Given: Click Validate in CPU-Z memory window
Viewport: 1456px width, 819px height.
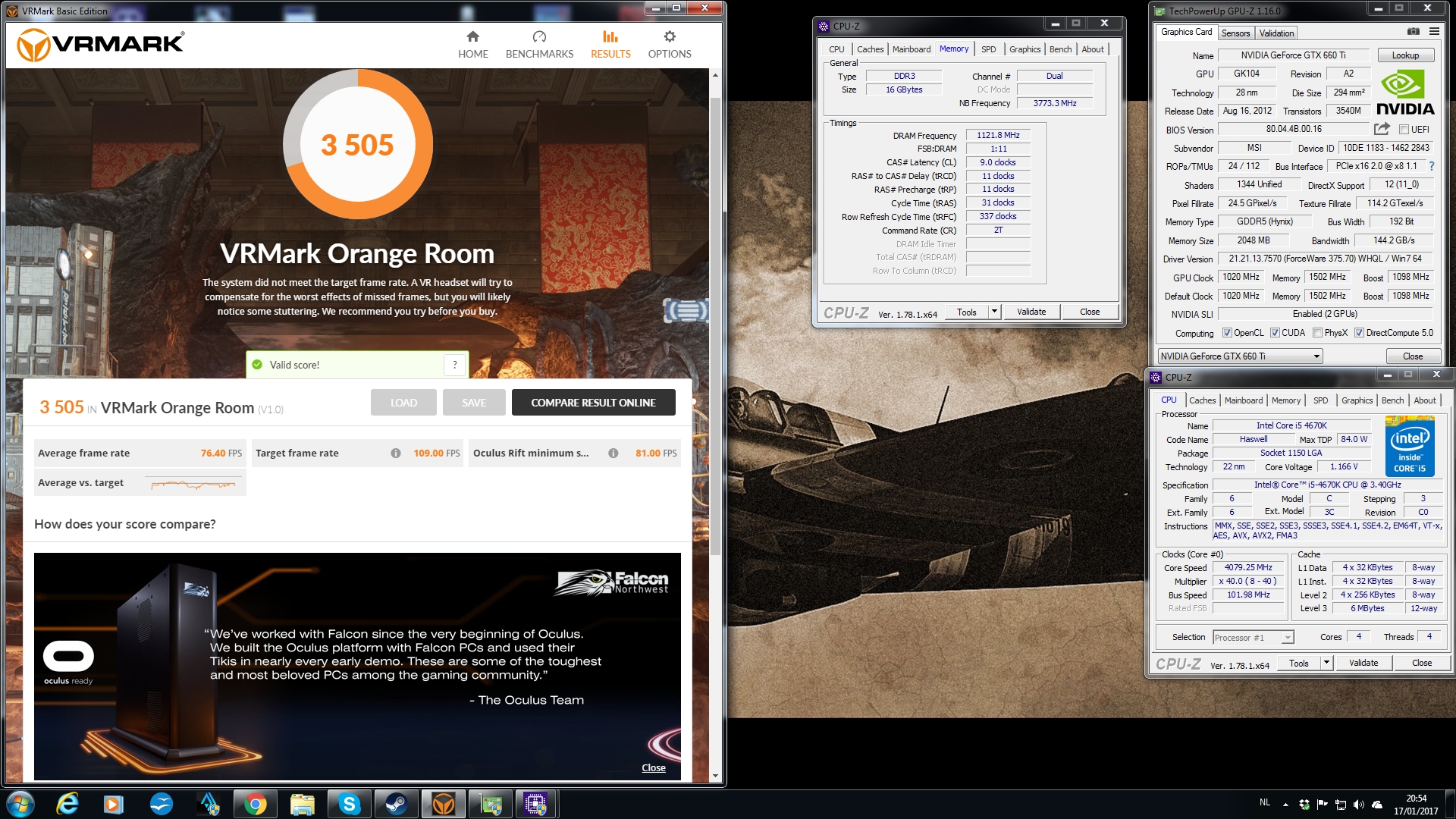Looking at the screenshot, I should (x=1031, y=312).
